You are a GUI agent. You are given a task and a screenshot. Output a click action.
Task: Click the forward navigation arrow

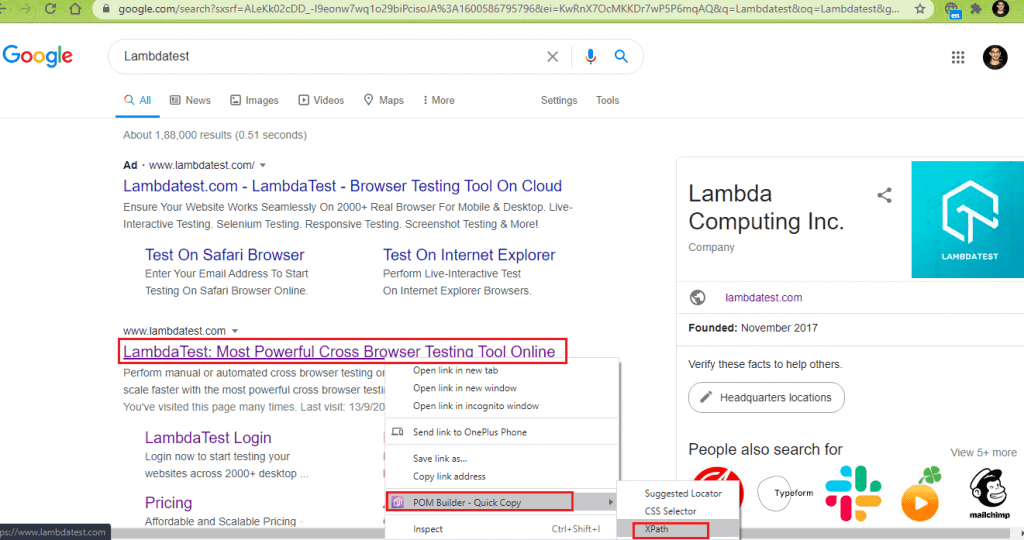25,8
